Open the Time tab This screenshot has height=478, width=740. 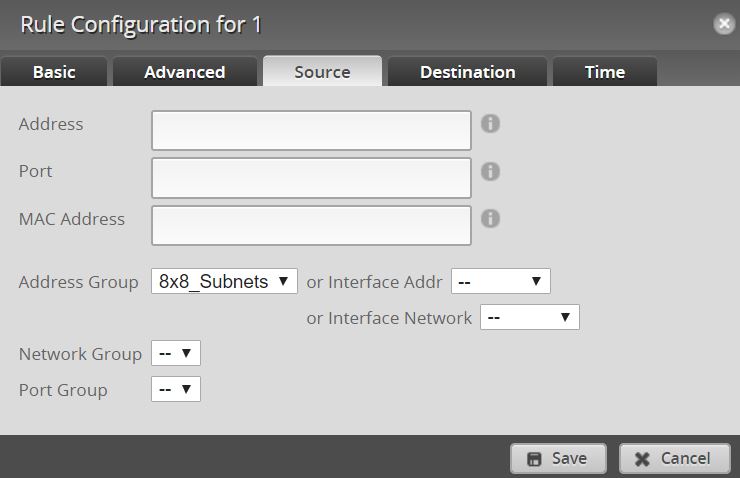604,72
